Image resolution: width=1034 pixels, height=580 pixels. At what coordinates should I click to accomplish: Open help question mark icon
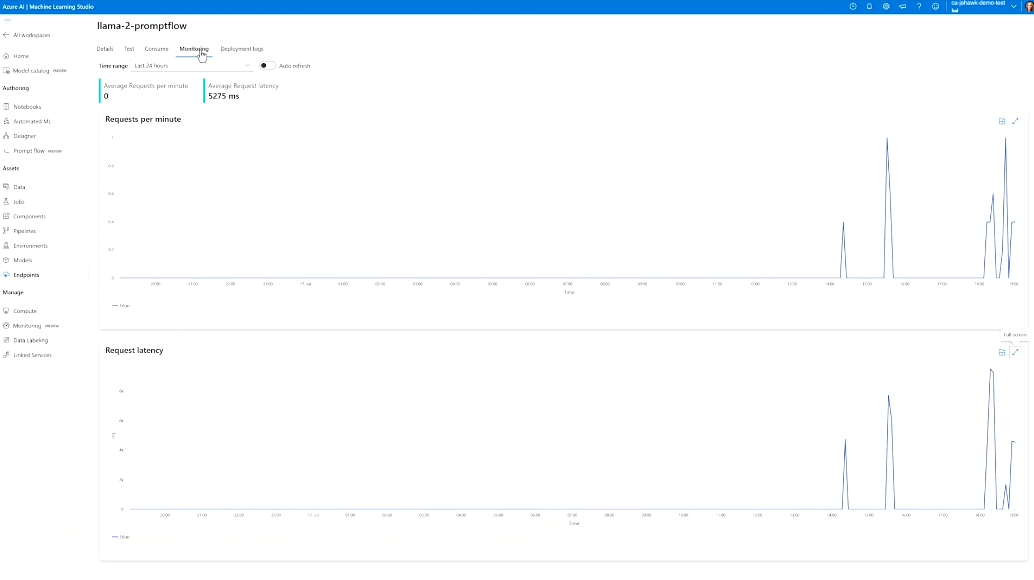point(919,7)
